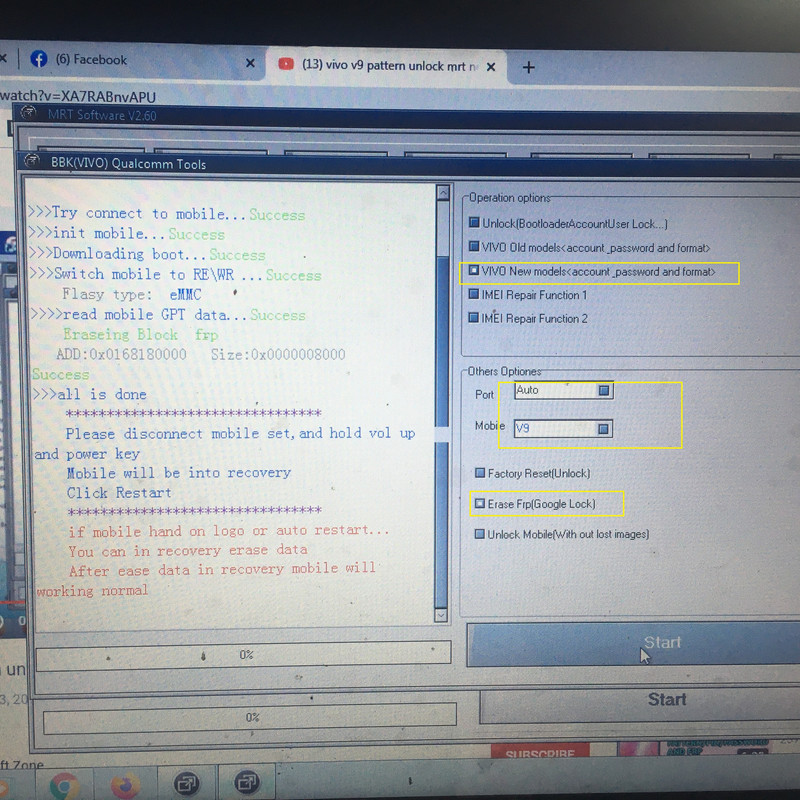
Task: Close the vivo v9 YouTube tab
Action: (x=491, y=67)
